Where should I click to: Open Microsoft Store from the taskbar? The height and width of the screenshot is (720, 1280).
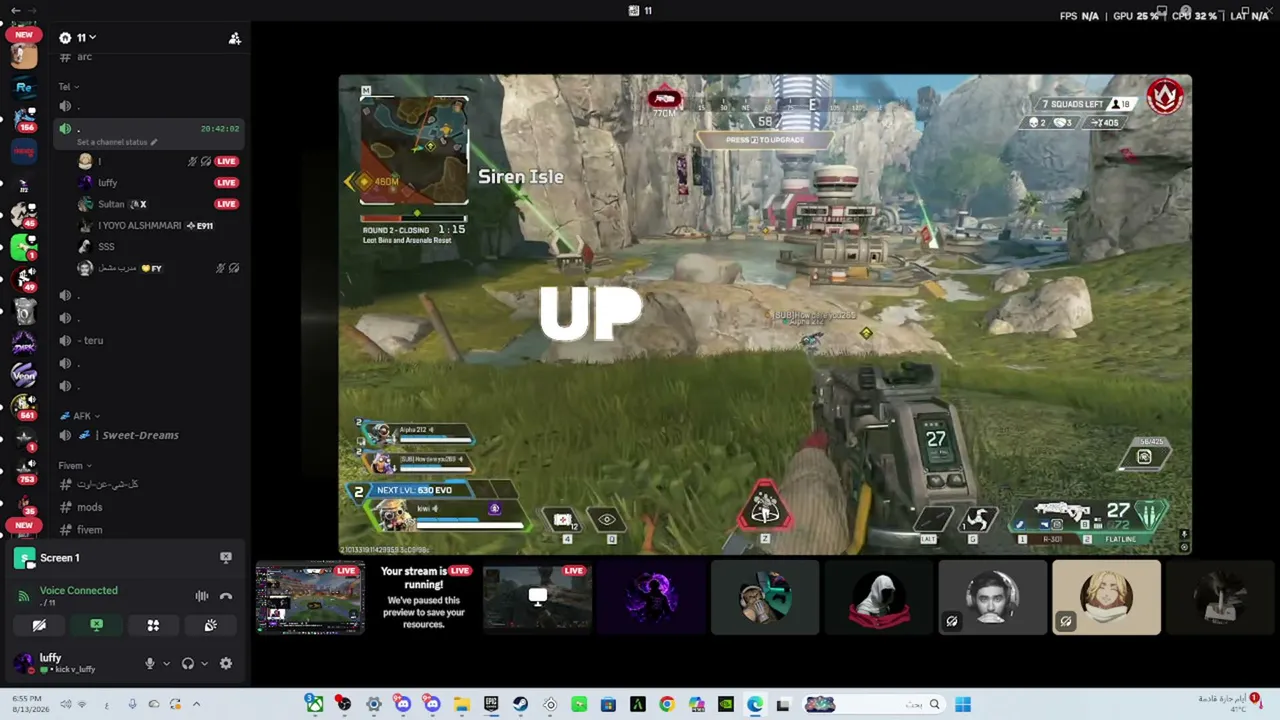coord(608,704)
